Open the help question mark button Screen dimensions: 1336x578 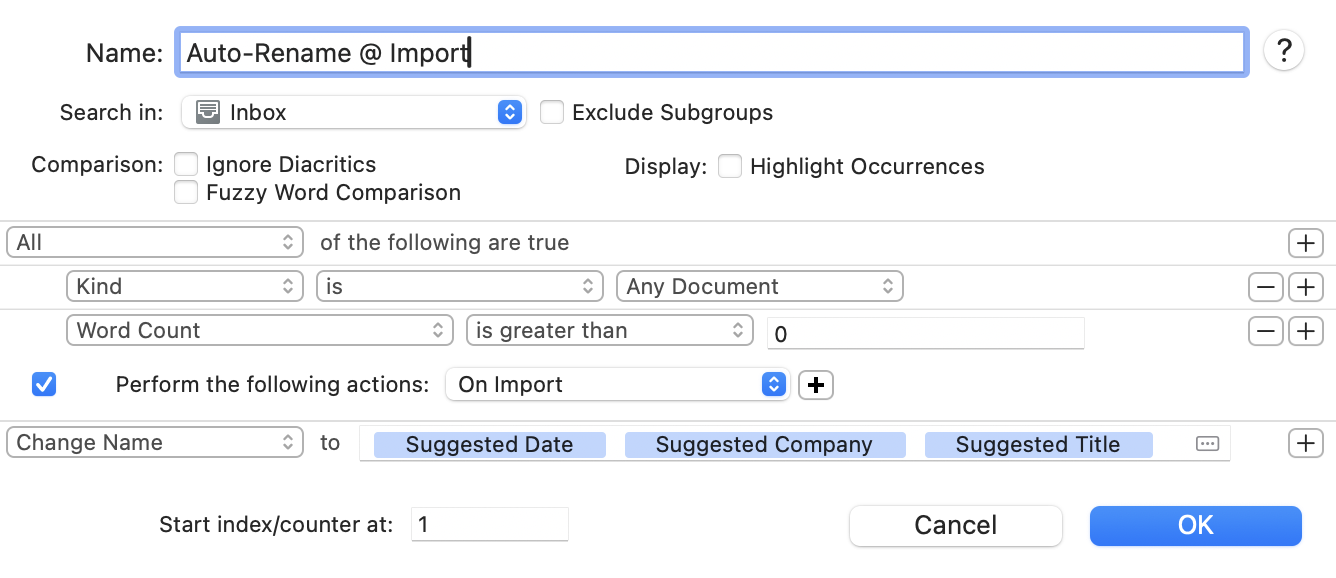coord(1283,51)
